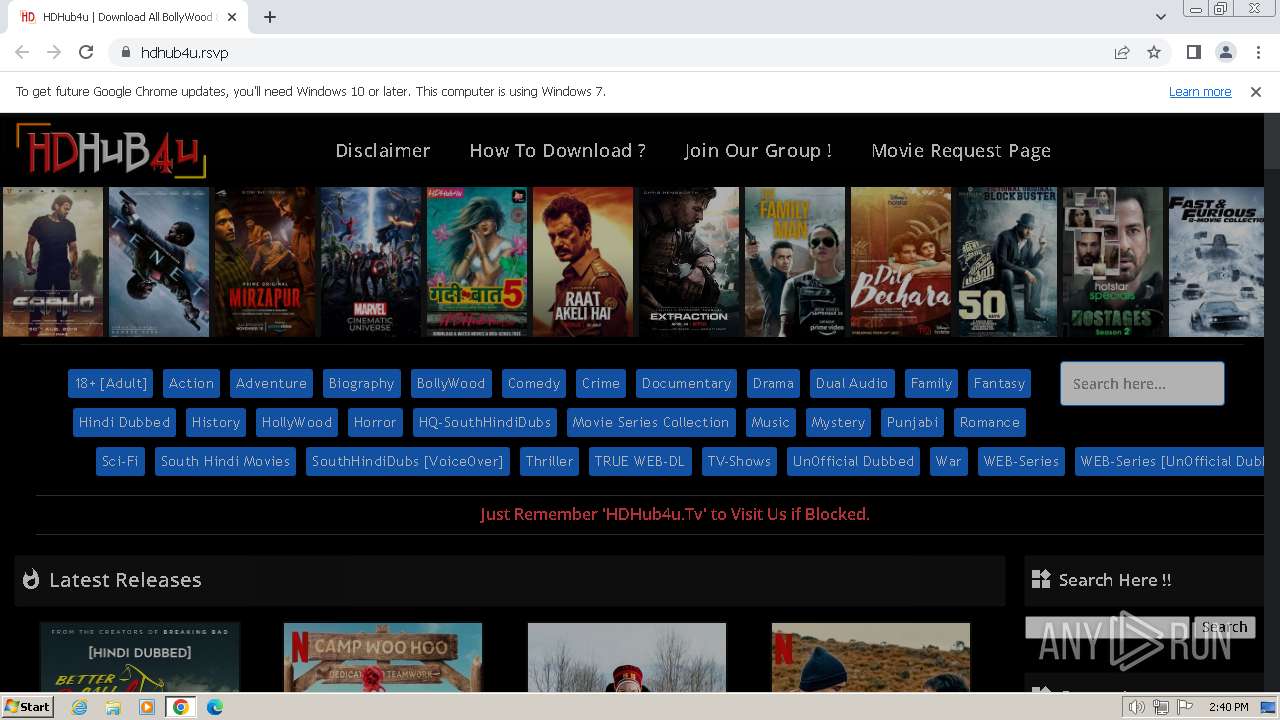Open the Marvel Cinematic Universe poster
Viewport: 1280px width, 720px height.
click(x=371, y=262)
